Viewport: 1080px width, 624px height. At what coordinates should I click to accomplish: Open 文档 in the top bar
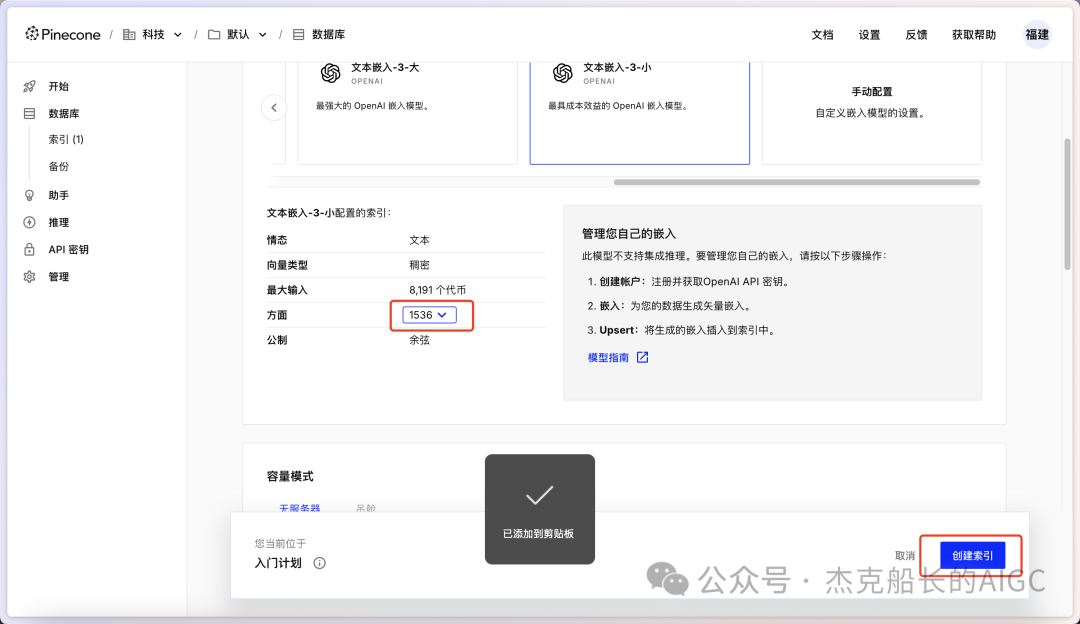click(822, 34)
